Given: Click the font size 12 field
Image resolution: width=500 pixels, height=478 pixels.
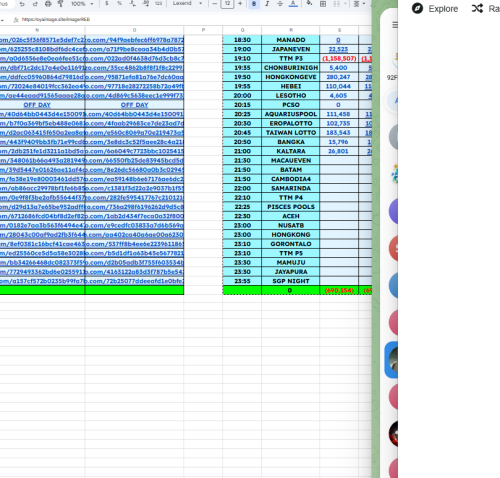Looking at the screenshot, I should (x=227, y=4).
